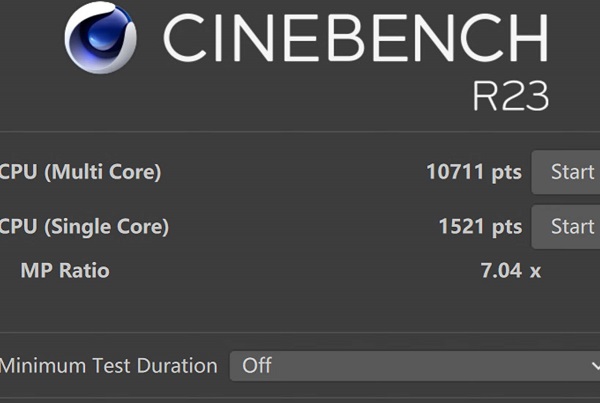
Task: Click the 1521 pts single core score
Action: (479, 226)
